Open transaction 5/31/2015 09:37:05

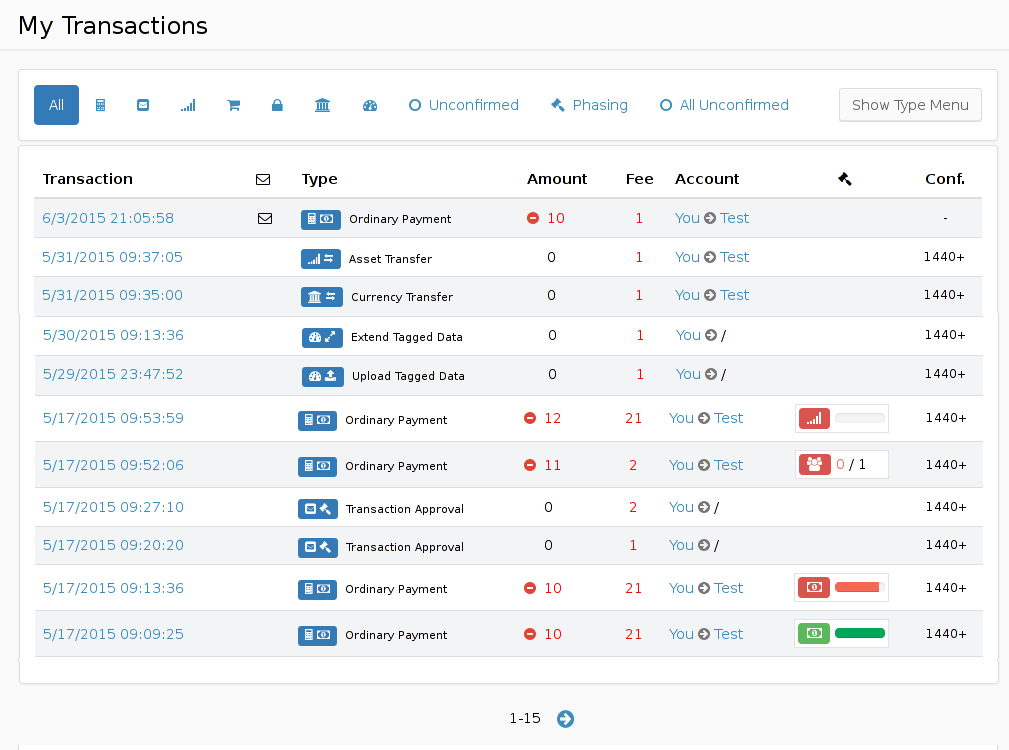112,257
